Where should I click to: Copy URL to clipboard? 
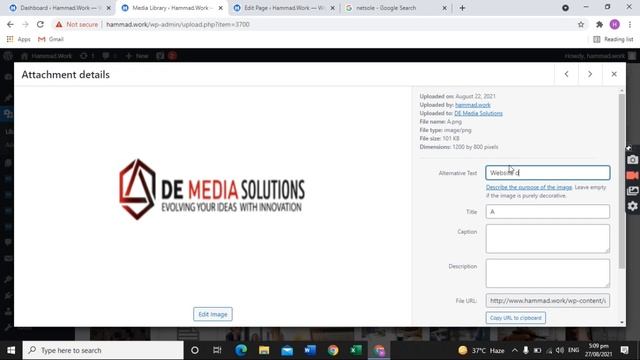[516, 318]
